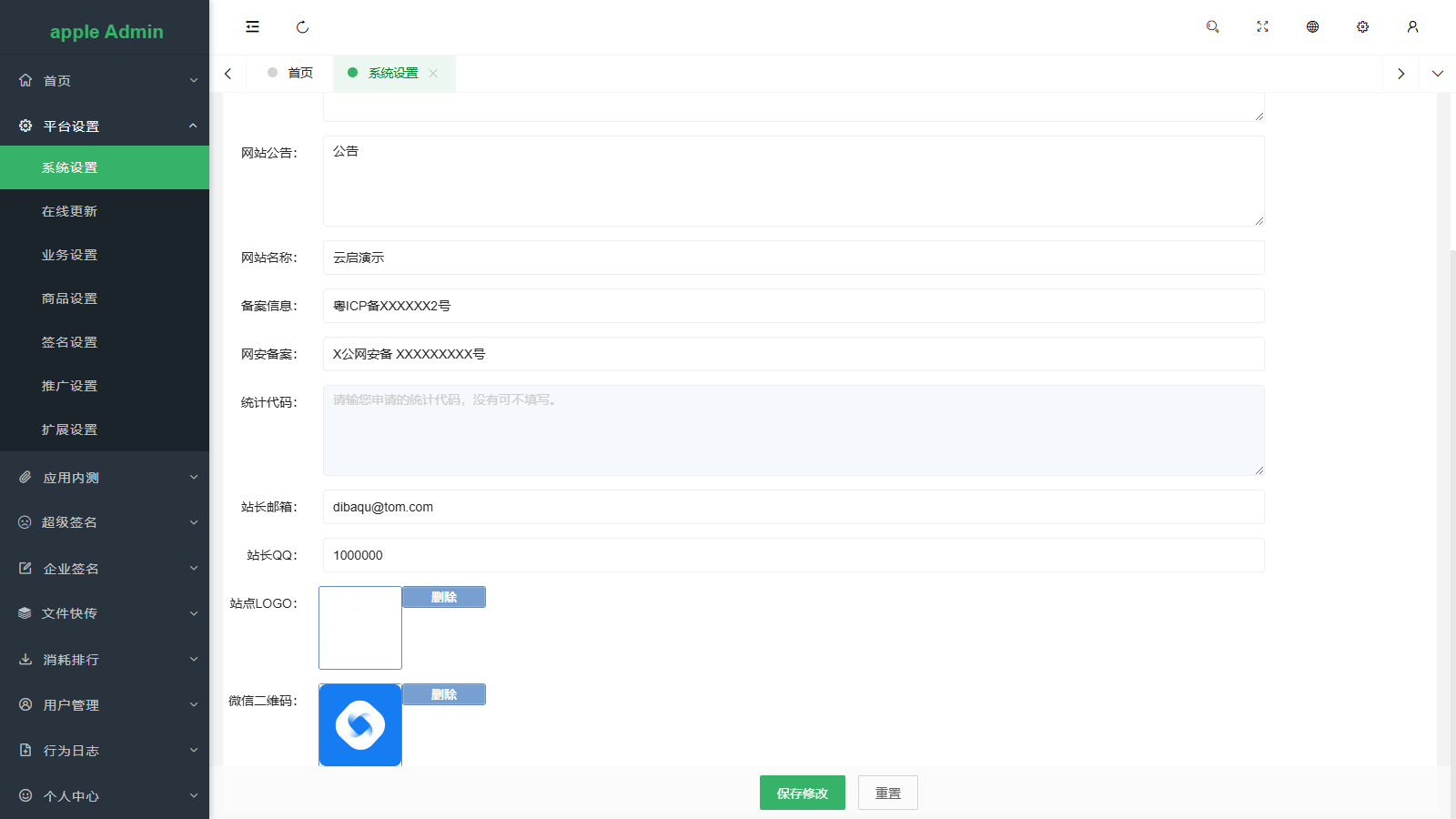Image resolution: width=1456 pixels, height=819 pixels.
Task: Select 在线更新 in the sidebar
Action: pyautogui.click(x=69, y=211)
